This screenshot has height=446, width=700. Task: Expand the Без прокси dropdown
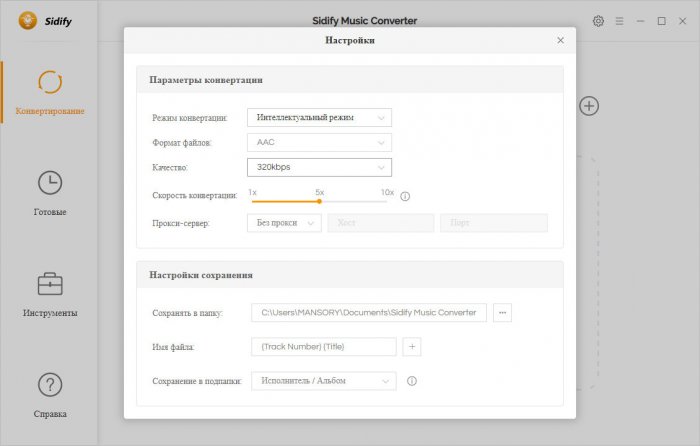pos(284,223)
